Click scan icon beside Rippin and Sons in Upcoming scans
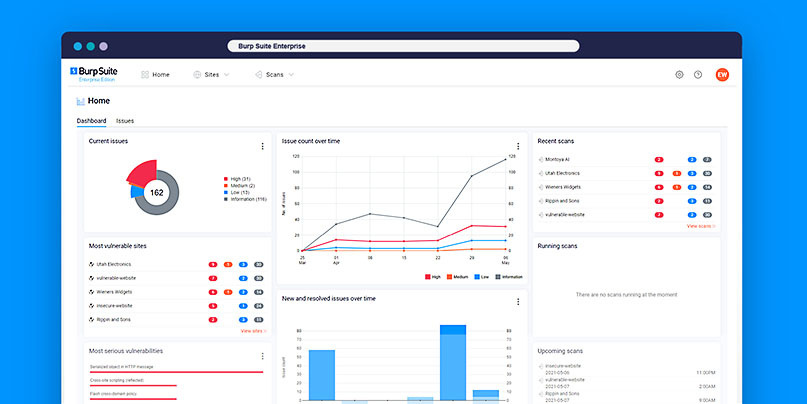Image resolution: width=807 pixels, height=404 pixels. [x=541, y=394]
